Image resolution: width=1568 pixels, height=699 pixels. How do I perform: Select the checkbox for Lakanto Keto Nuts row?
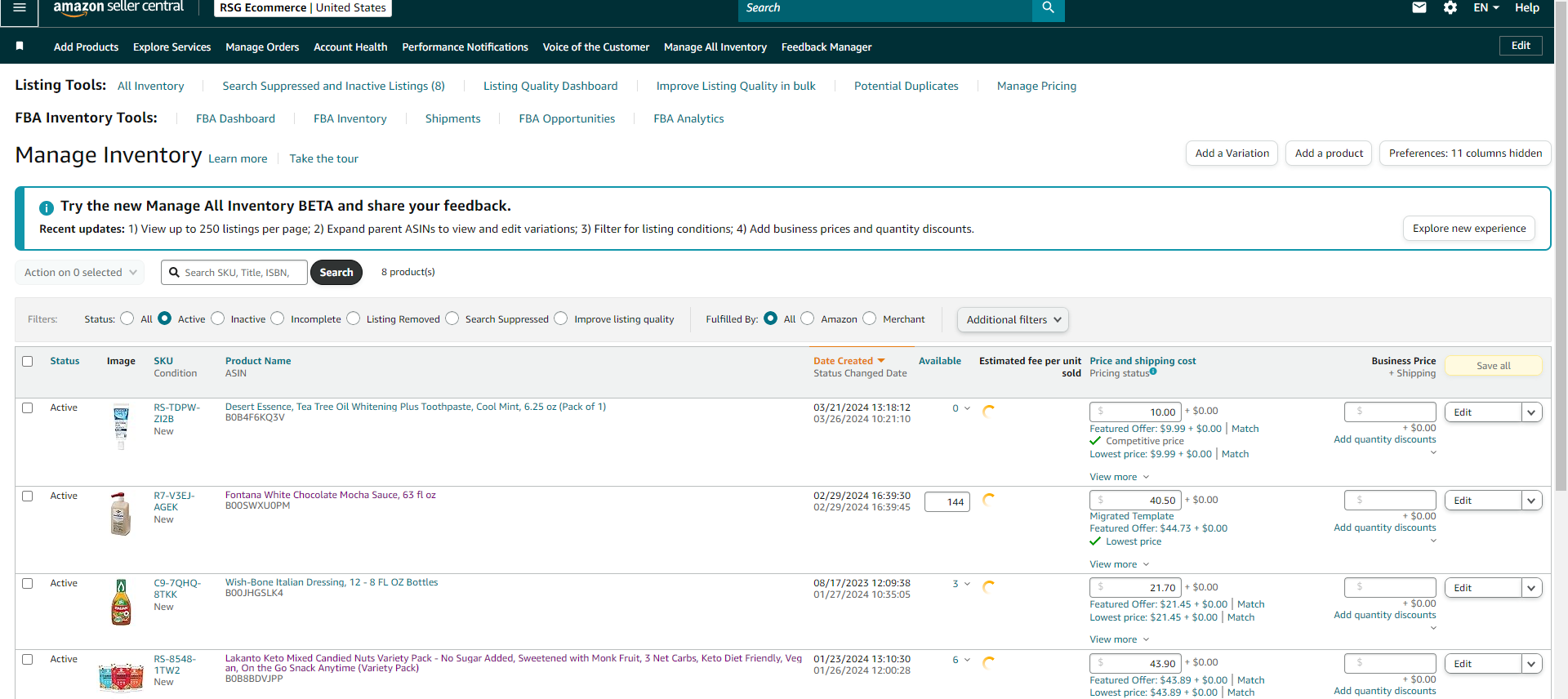28,659
